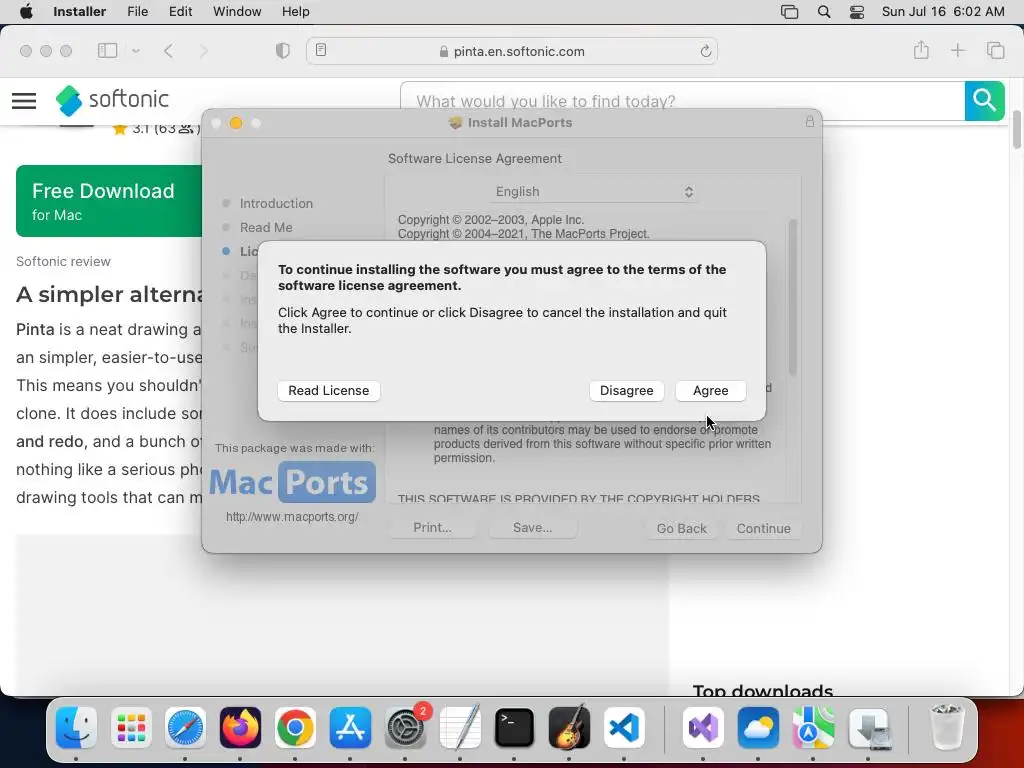
Task: Open Control Center from the menu bar
Action: point(857,12)
